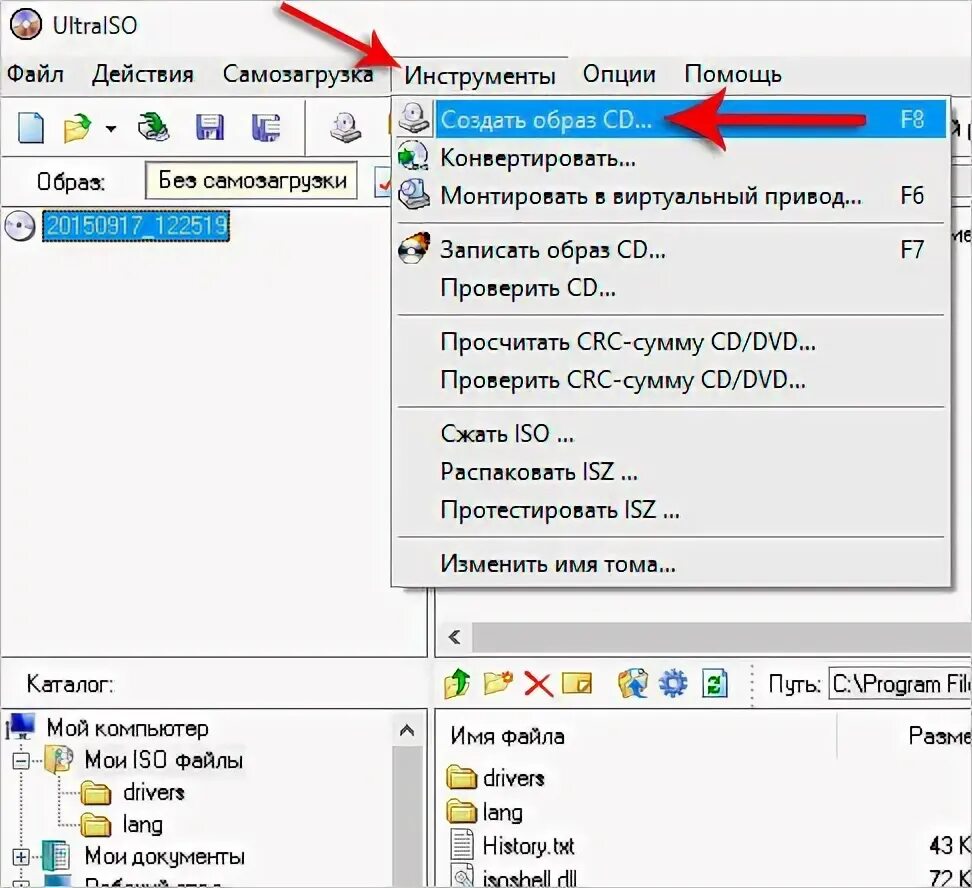The height and width of the screenshot is (888, 972).
Task: Click the Convert icon in the menu
Action: pos(413,156)
